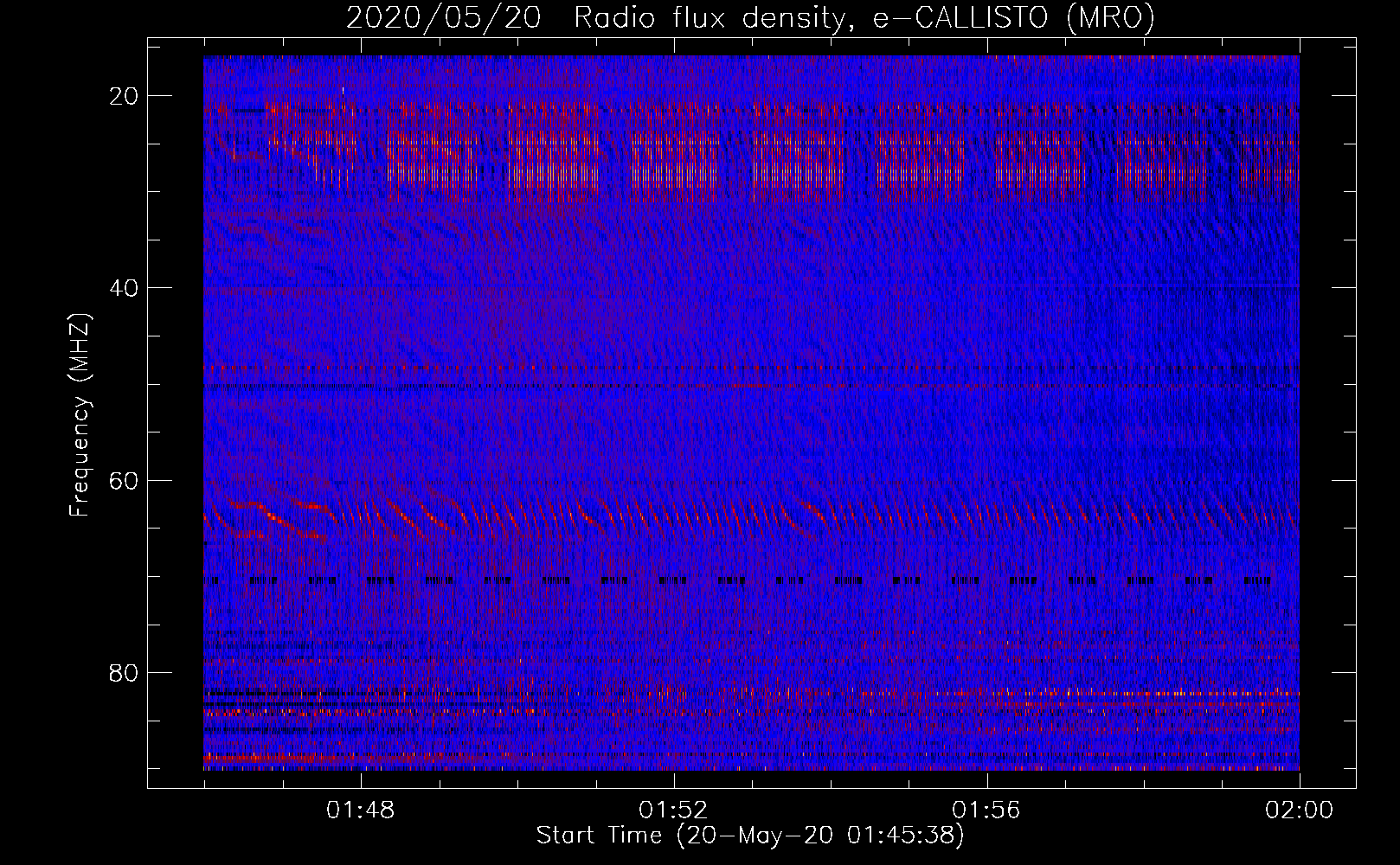Click the '01:52' time tick label
Image resolution: width=1400 pixels, height=865 pixels.
point(673,811)
